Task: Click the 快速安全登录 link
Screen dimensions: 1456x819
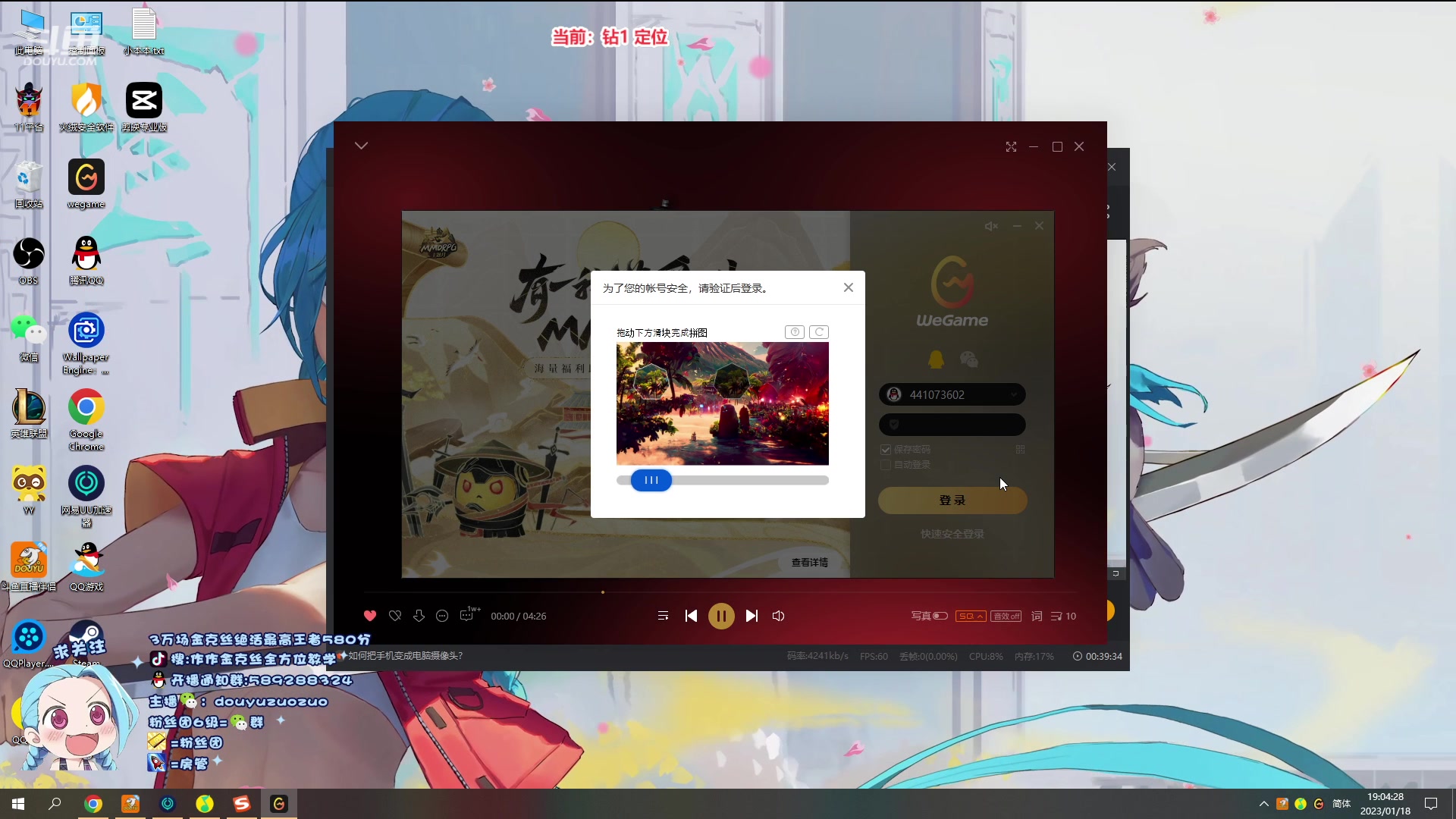Action: [952, 534]
